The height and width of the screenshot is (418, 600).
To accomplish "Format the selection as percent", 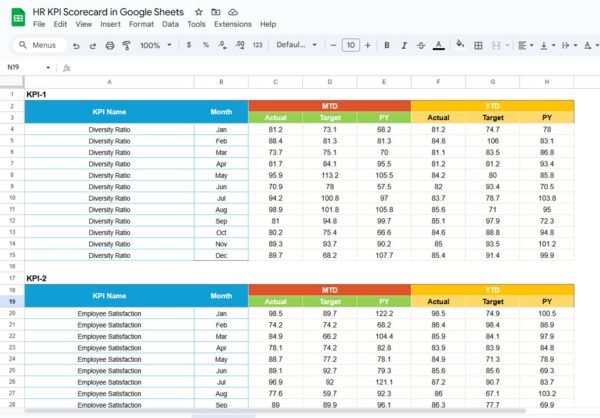I will 205,45.
